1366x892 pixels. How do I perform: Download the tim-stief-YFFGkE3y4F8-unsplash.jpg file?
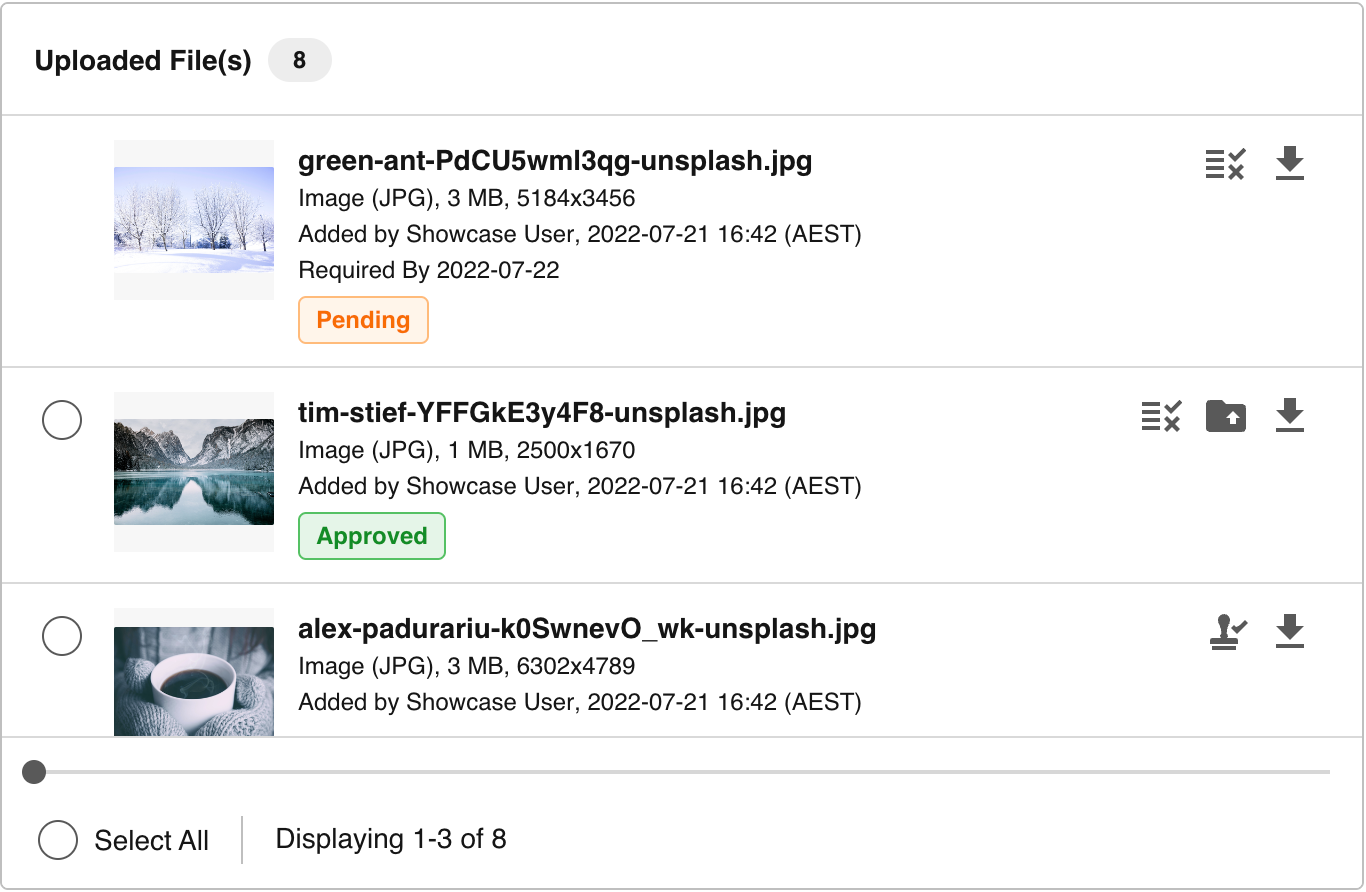coord(1290,415)
